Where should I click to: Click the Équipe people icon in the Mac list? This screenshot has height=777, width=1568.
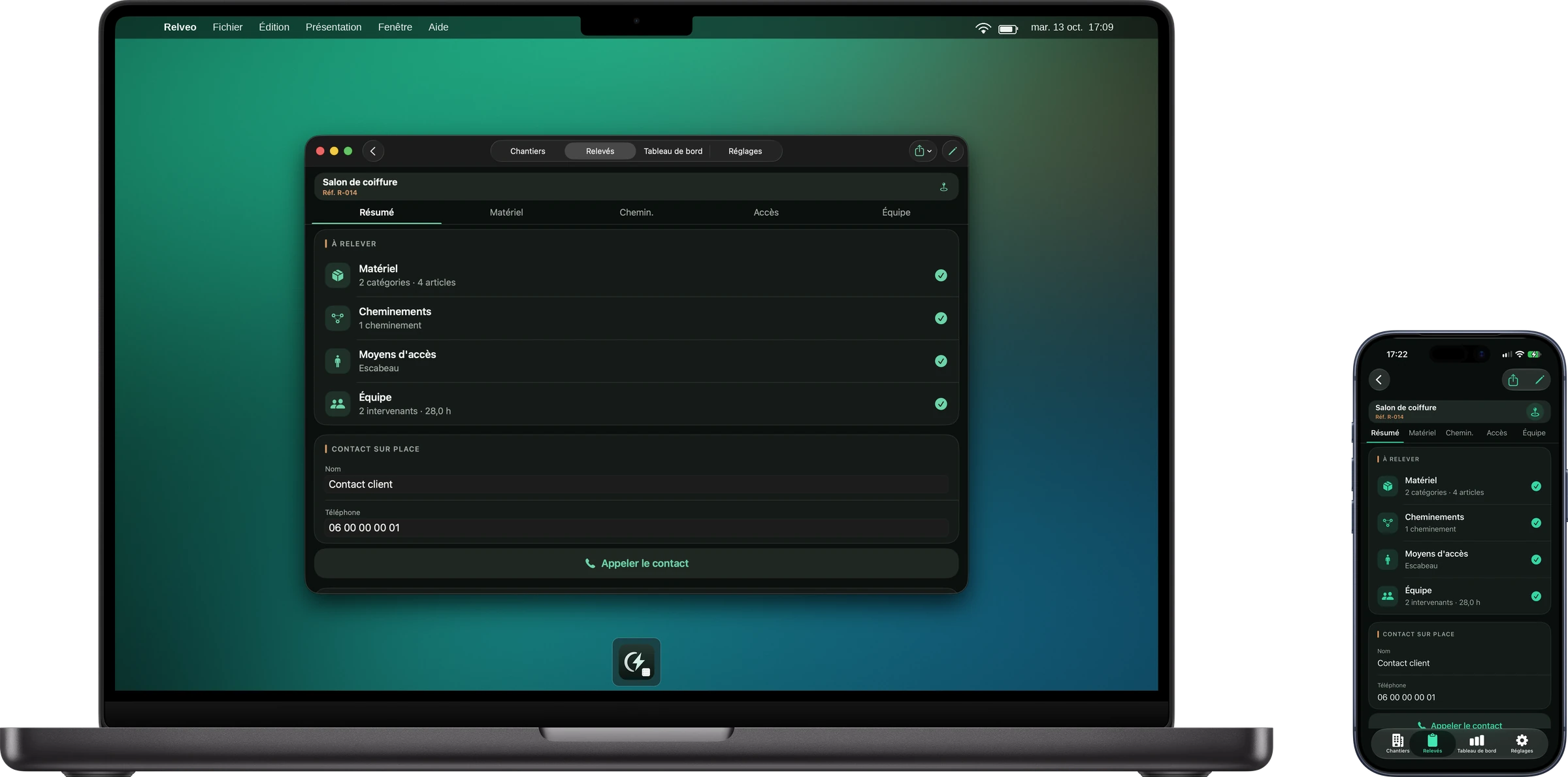pyautogui.click(x=338, y=404)
